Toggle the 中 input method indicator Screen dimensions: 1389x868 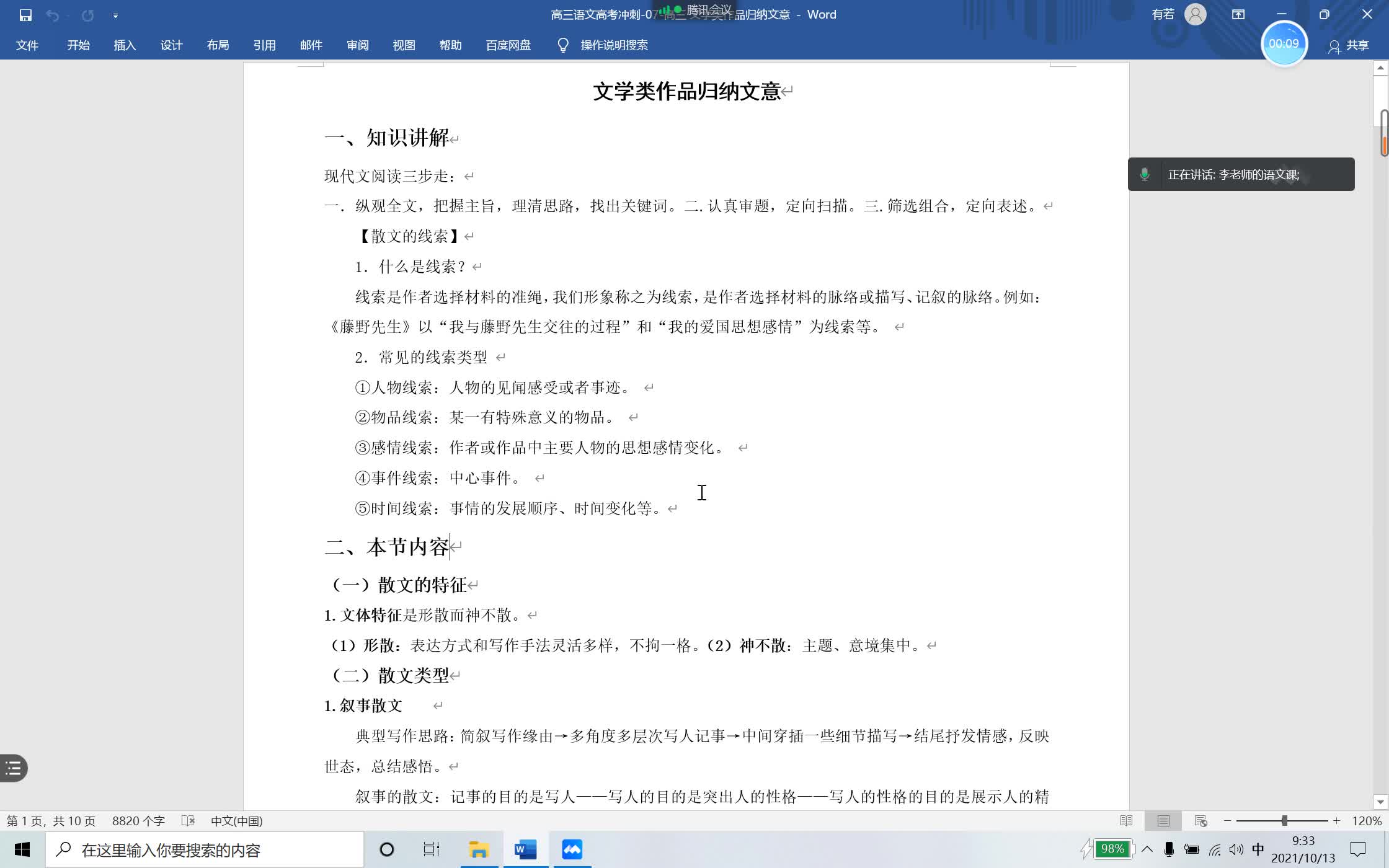(x=1258, y=849)
